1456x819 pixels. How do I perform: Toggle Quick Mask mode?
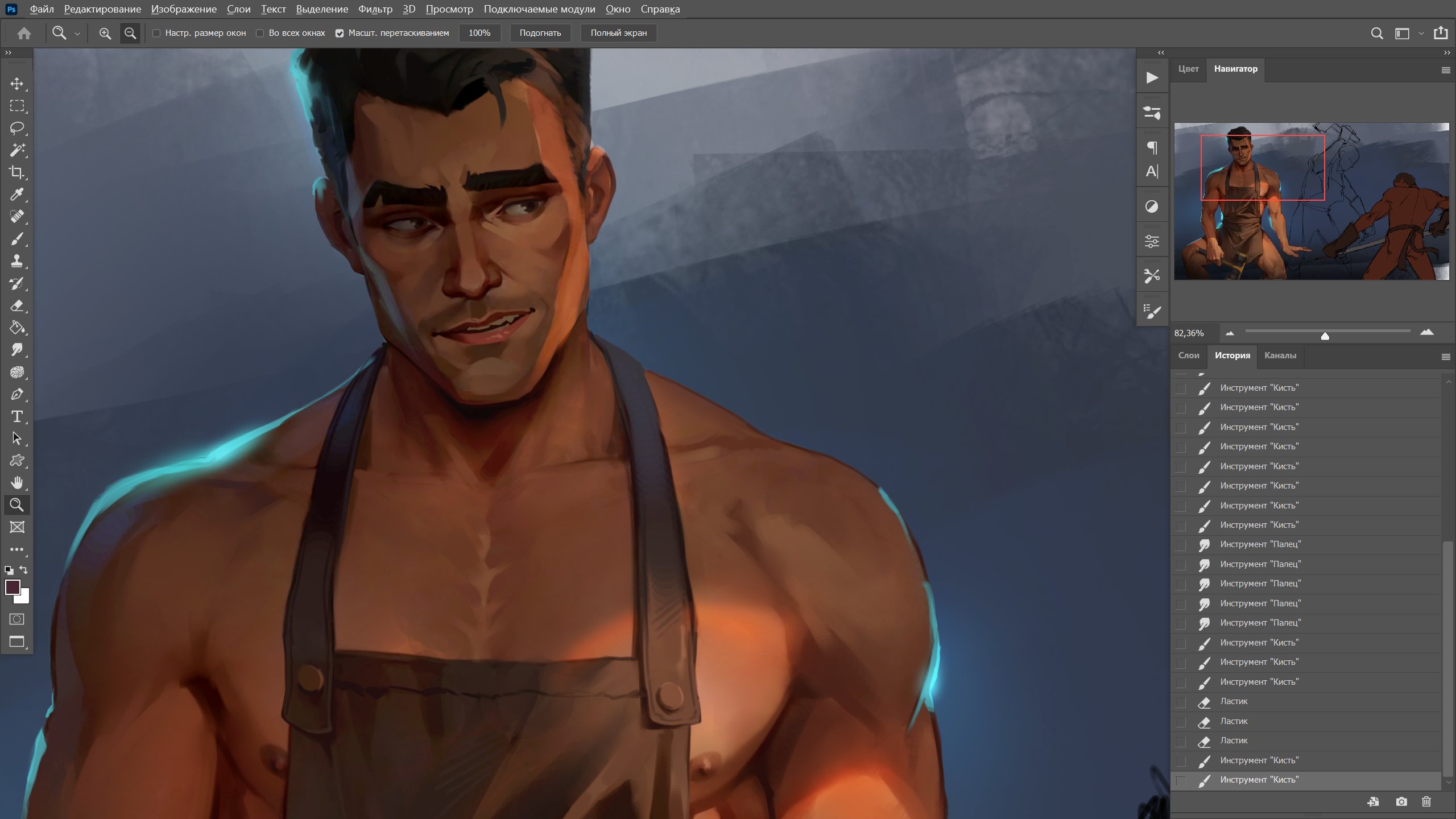pos(17,619)
